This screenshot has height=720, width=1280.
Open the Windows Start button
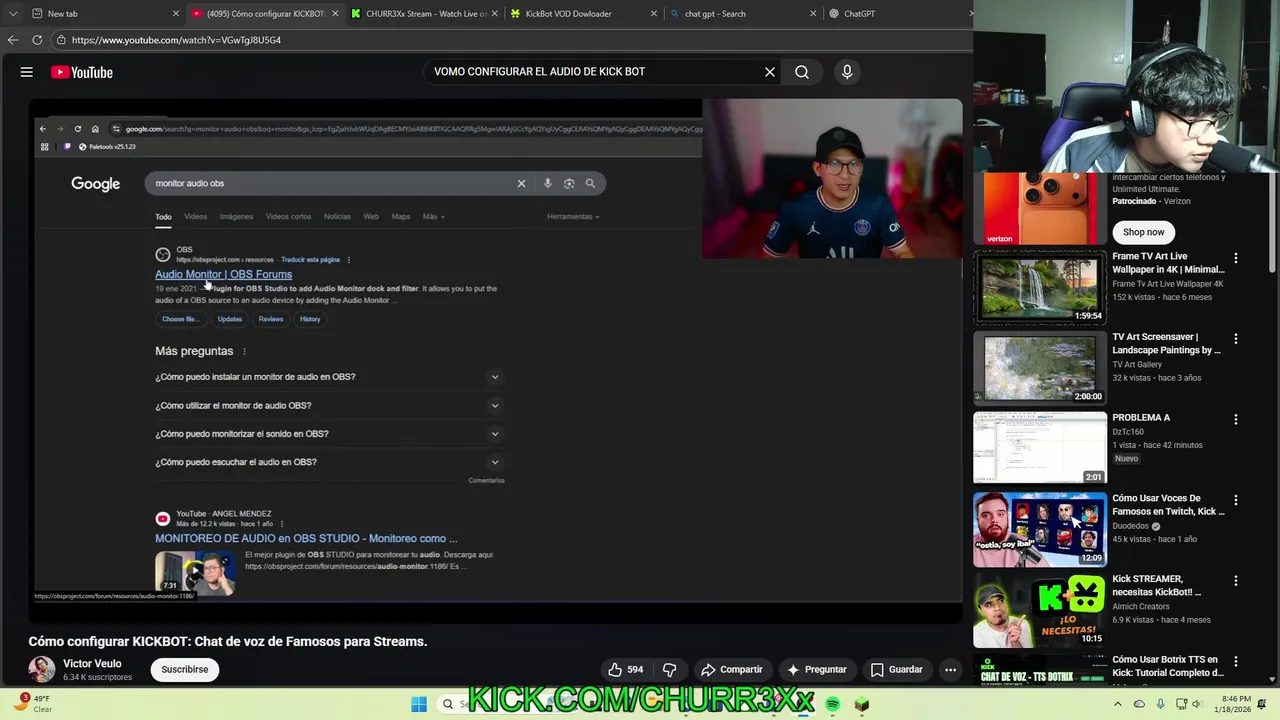point(419,705)
